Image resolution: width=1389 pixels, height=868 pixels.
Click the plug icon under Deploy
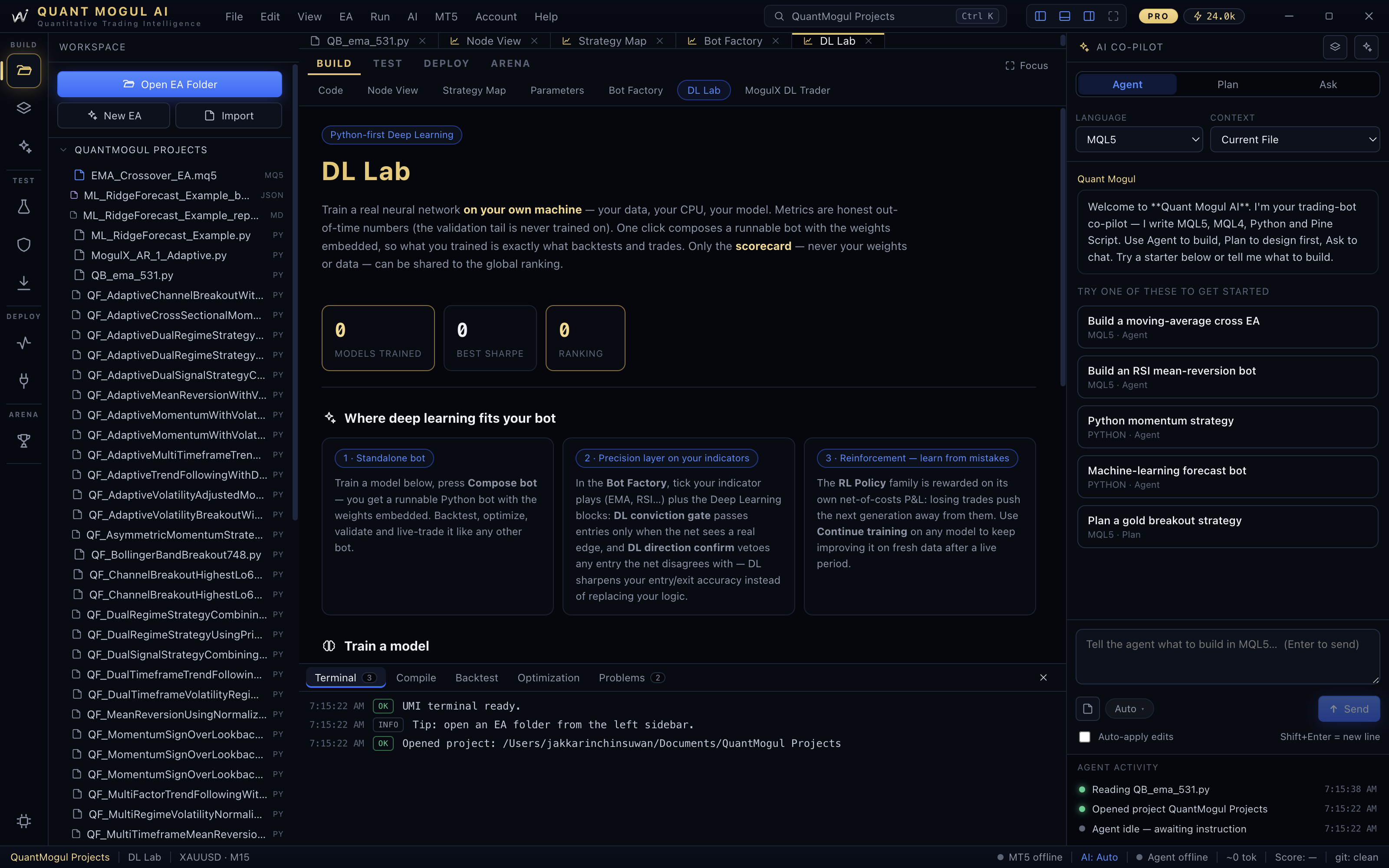(23, 380)
